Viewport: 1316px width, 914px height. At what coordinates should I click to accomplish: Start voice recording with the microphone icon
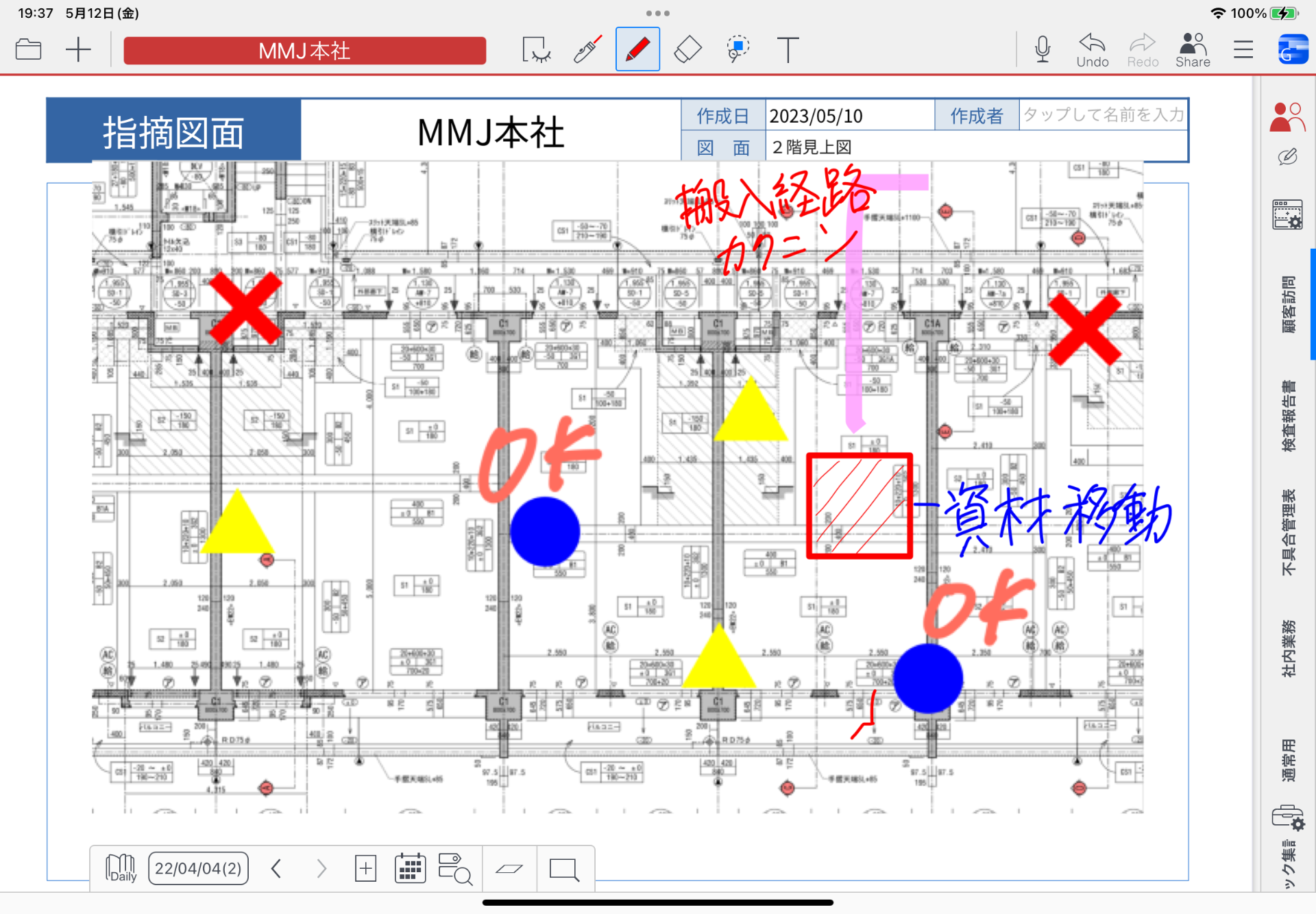1042,48
